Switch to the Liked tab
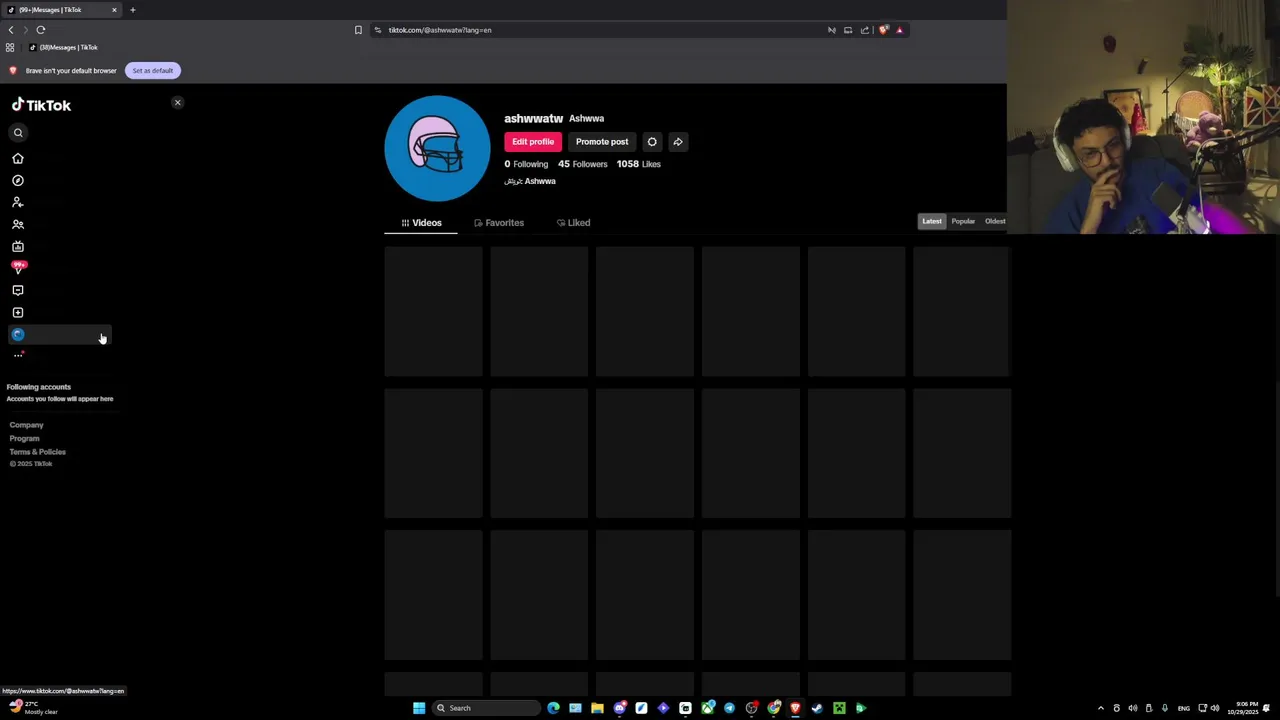Viewport: 1280px width, 720px height. pyautogui.click(x=573, y=223)
